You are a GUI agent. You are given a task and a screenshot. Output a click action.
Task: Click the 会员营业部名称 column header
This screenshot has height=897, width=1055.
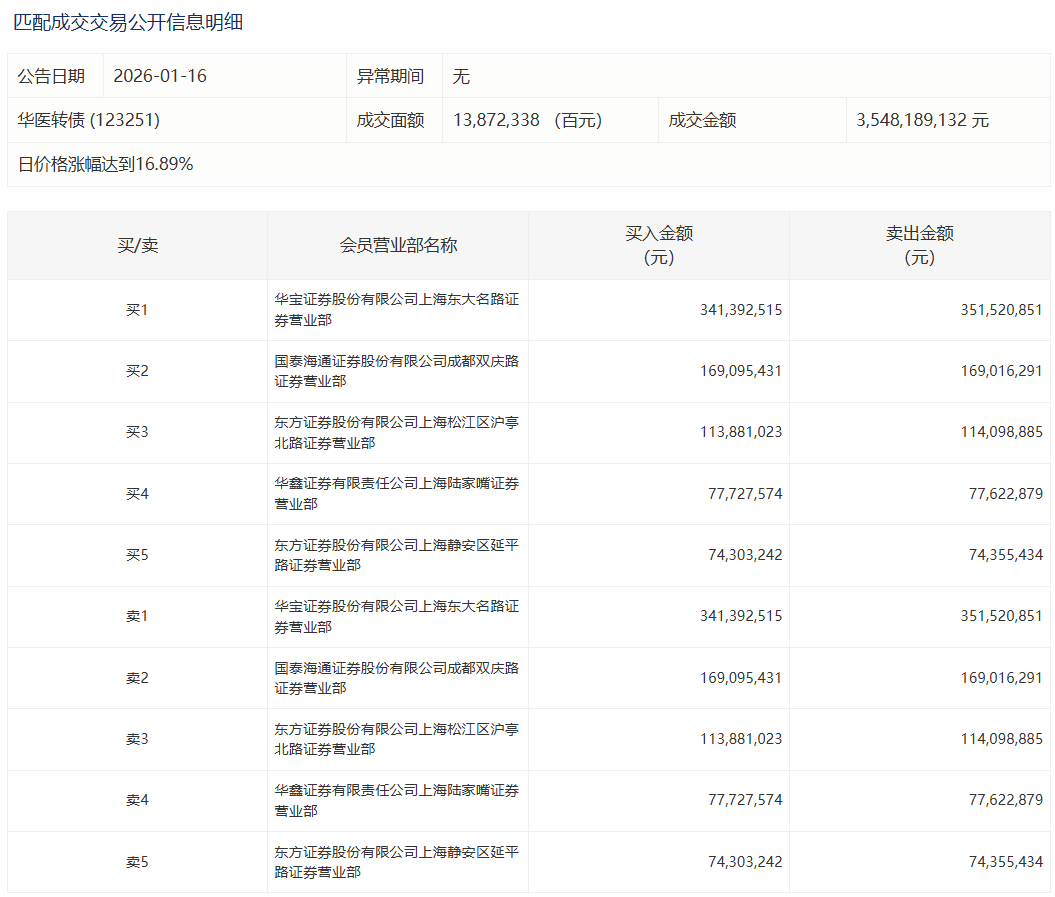(x=398, y=245)
